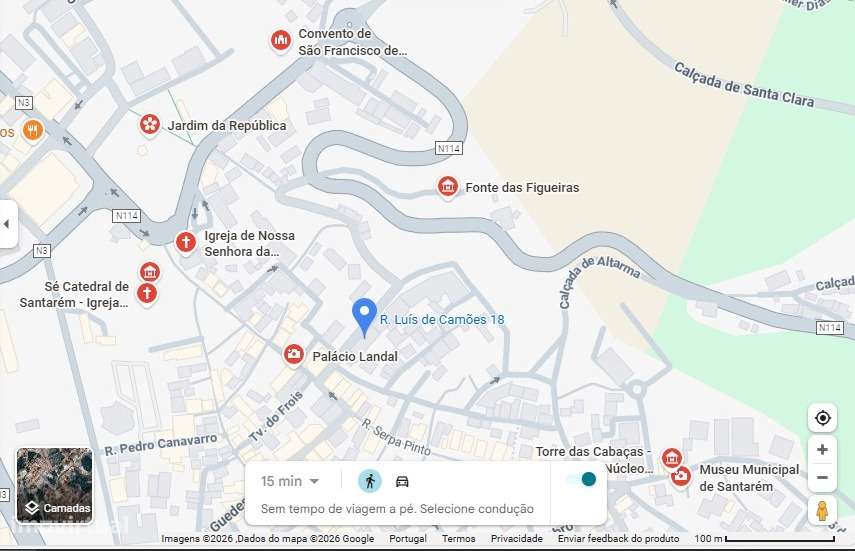This screenshot has width=855, height=551.
Task: Click the Igreja de Nossa Senhora church icon
Action: pyautogui.click(x=185, y=242)
